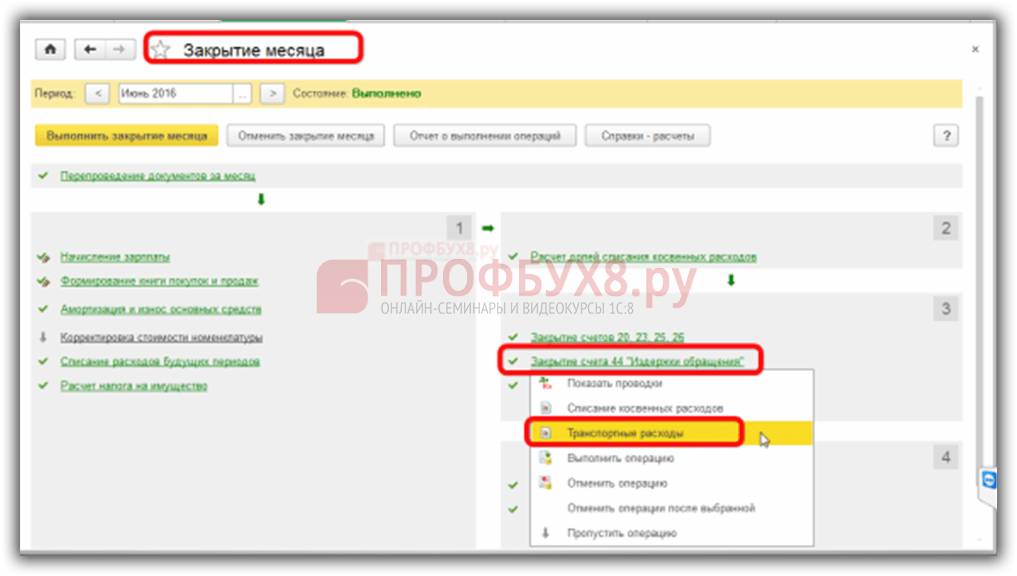Go to next period with right arrow
1017x576 pixels.
point(271,93)
